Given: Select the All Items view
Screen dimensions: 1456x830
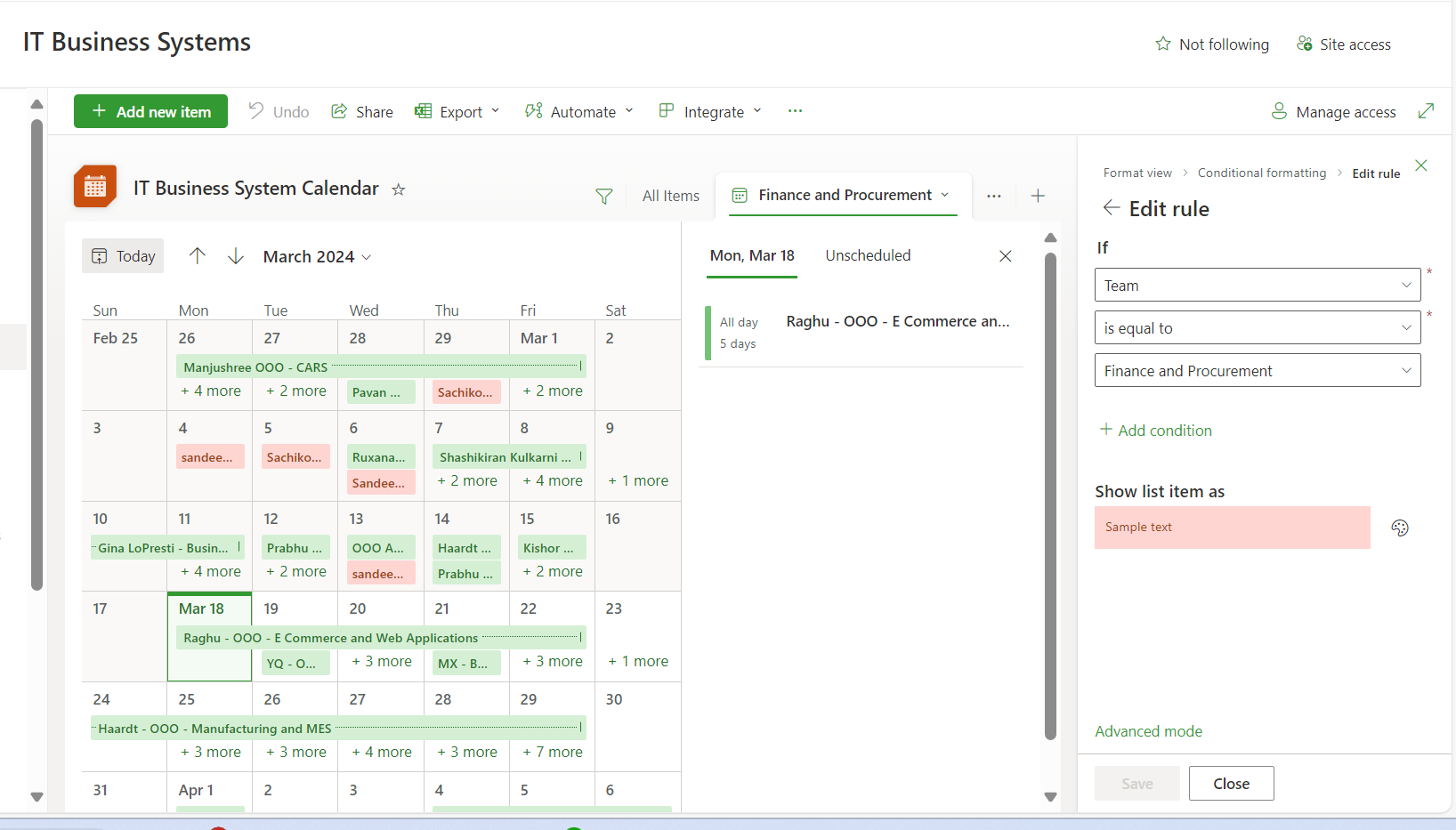Looking at the screenshot, I should (670, 195).
